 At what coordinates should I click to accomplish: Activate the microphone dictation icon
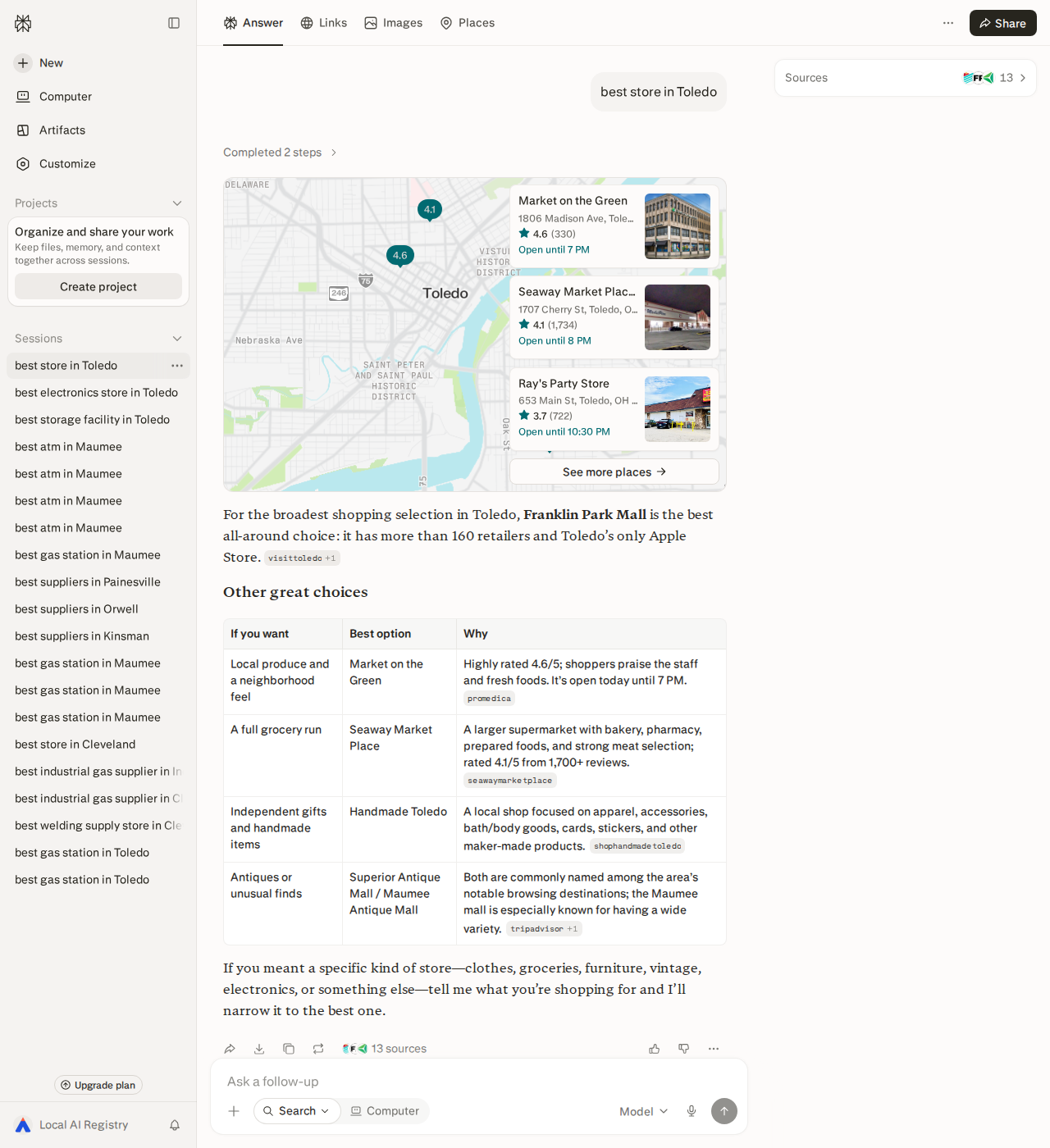coord(692,1111)
